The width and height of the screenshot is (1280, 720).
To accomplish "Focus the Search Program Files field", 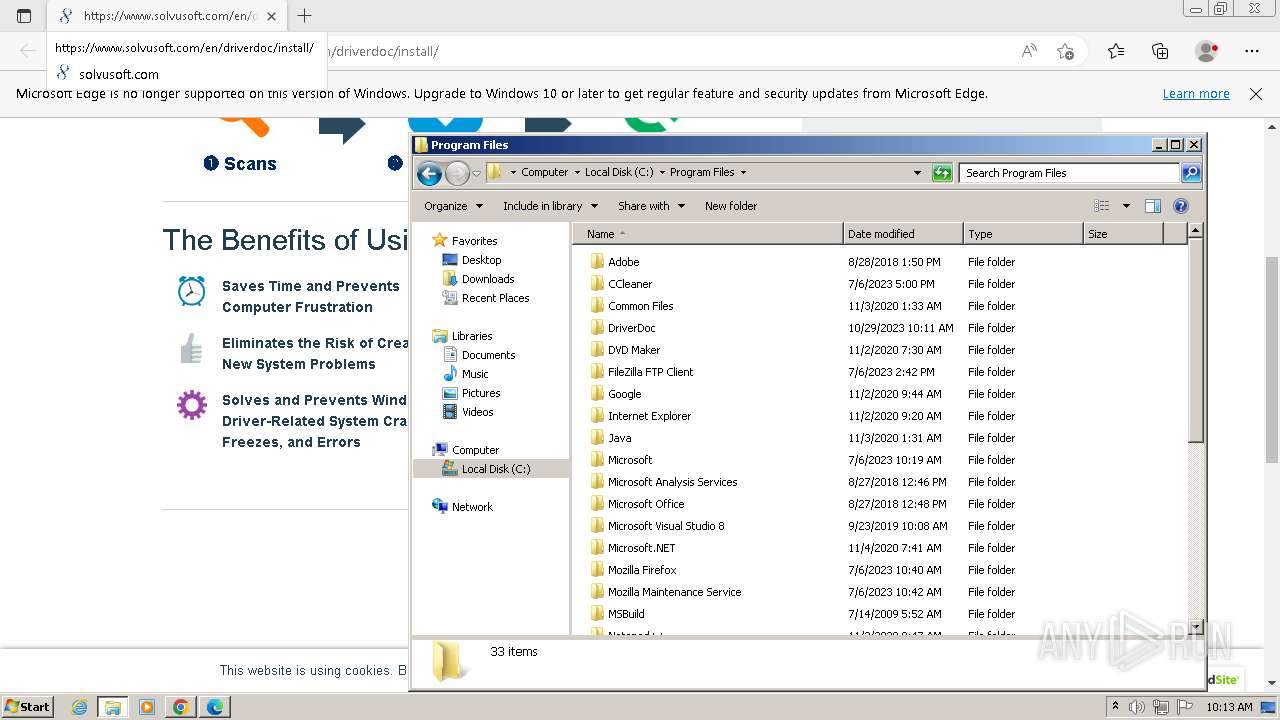I will click(x=1069, y=173).
